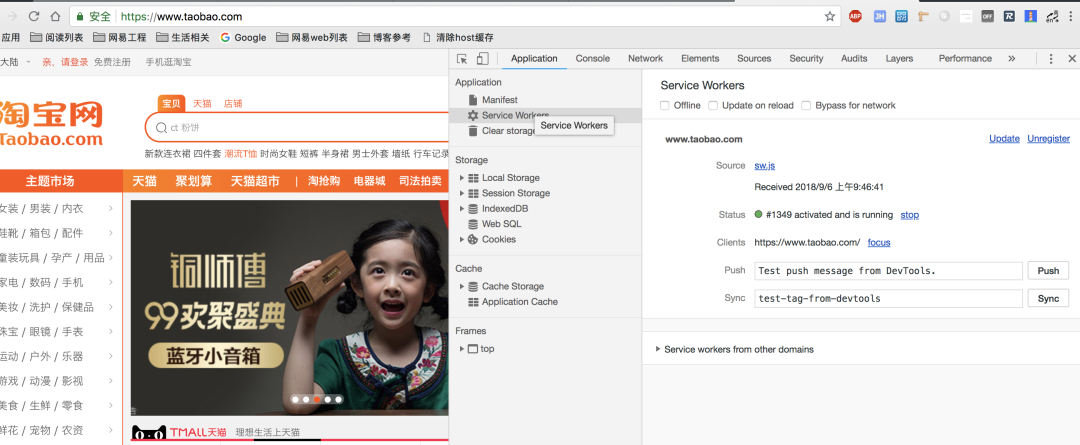Toggle the device toolbar icon
Screen dimensions: 1080x445
tap(482, 59)
